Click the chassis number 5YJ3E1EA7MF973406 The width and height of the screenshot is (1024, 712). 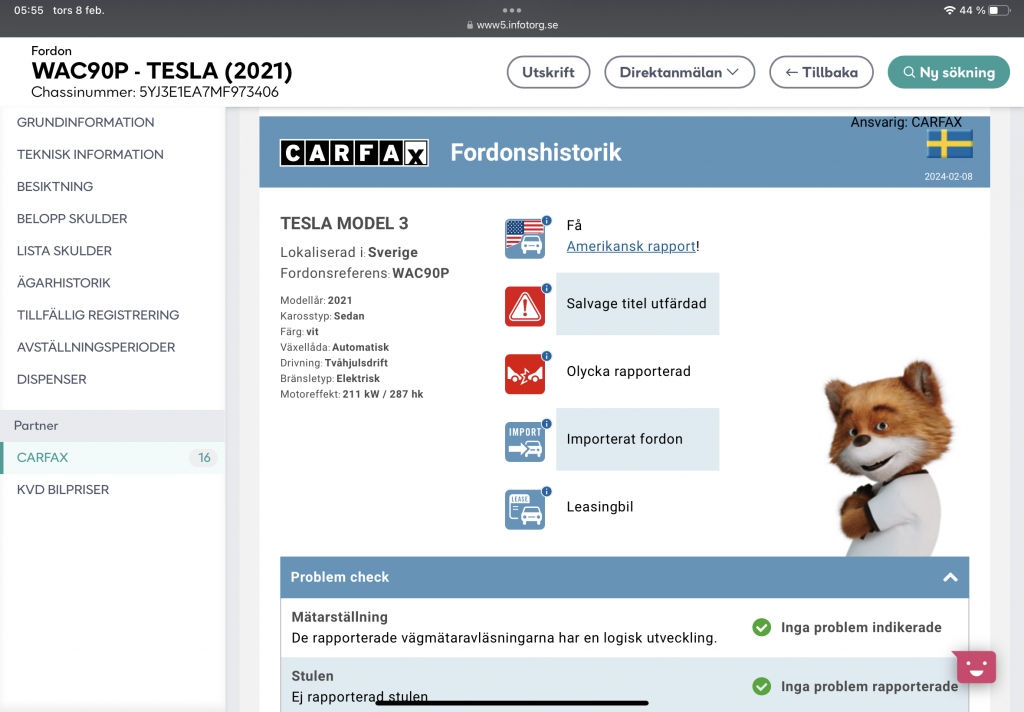point(209,92)
